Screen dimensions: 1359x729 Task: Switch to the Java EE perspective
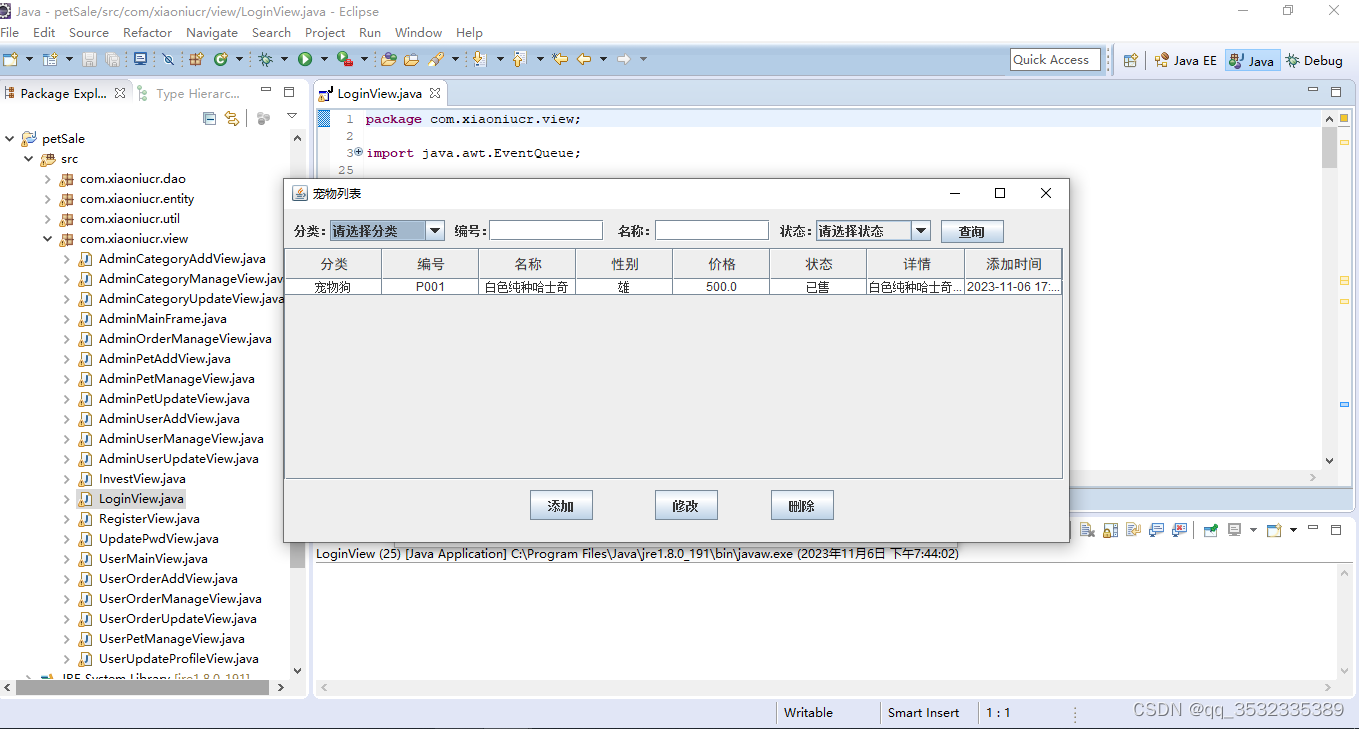pyautogui.click(x=1186, y=60)
